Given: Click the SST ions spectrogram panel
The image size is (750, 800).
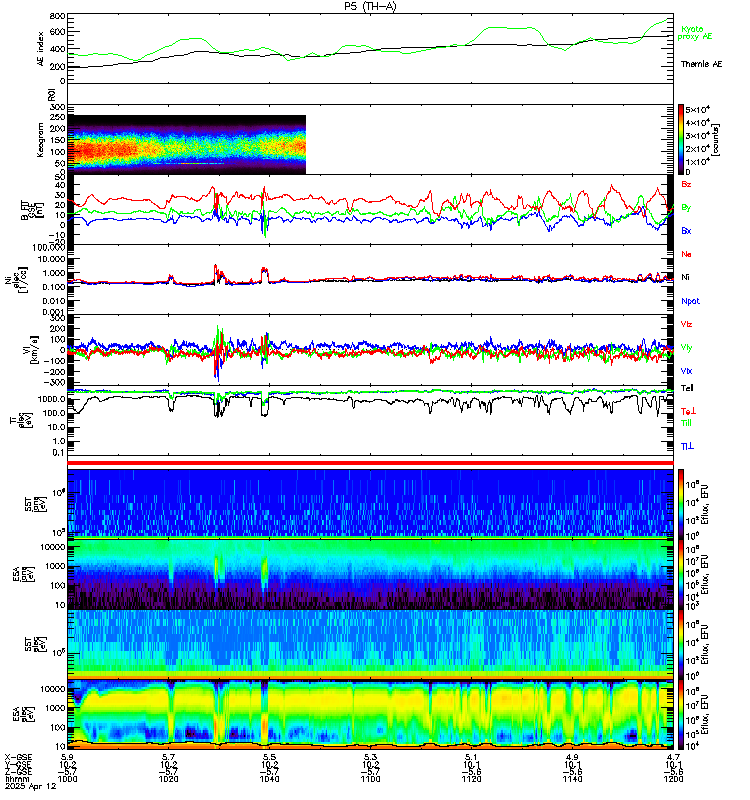Looking at the screenshot, I should 370,503.
